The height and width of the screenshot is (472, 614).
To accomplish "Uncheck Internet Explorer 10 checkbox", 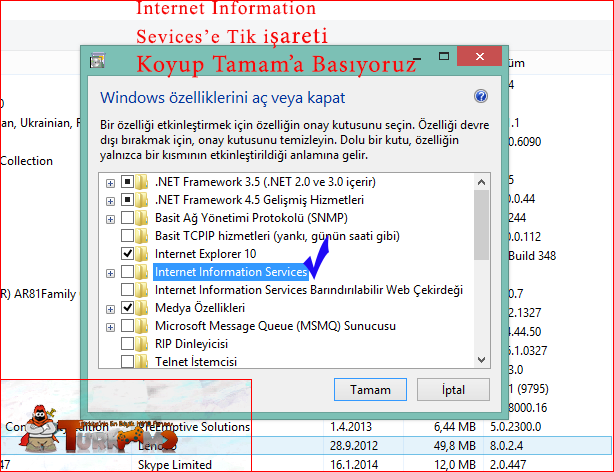I will coord(127,254).
